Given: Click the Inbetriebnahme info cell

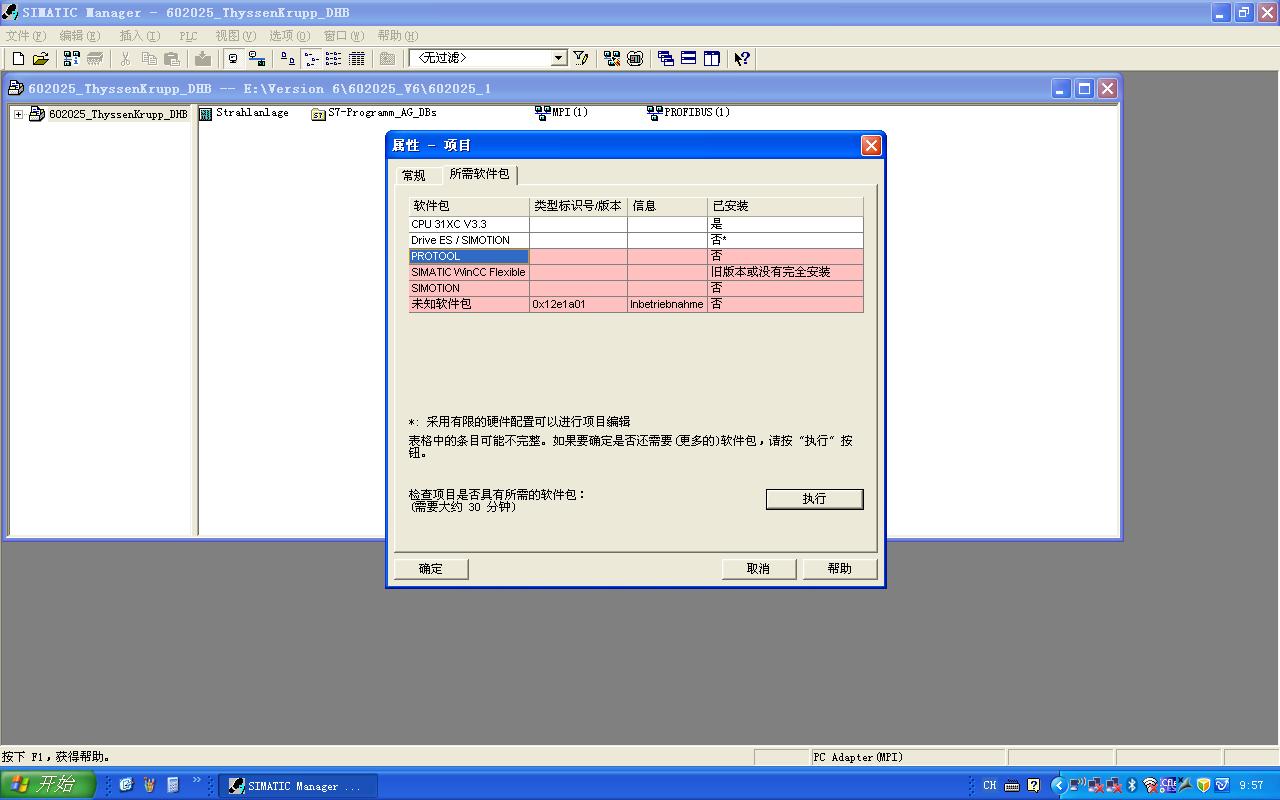Looking at the screenshot, I should point(667,304).
